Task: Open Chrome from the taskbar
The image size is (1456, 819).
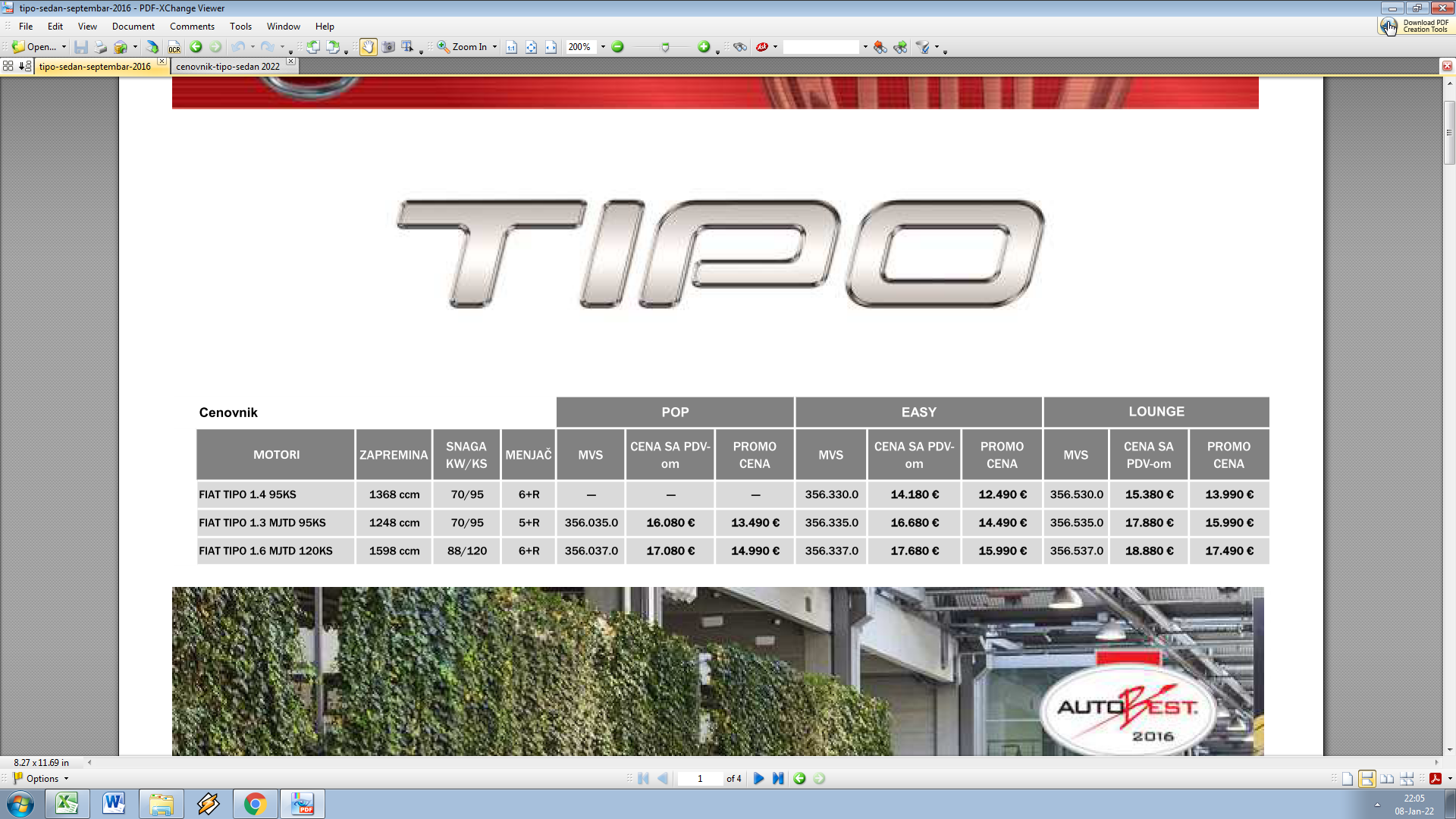Action: point(255,804)
